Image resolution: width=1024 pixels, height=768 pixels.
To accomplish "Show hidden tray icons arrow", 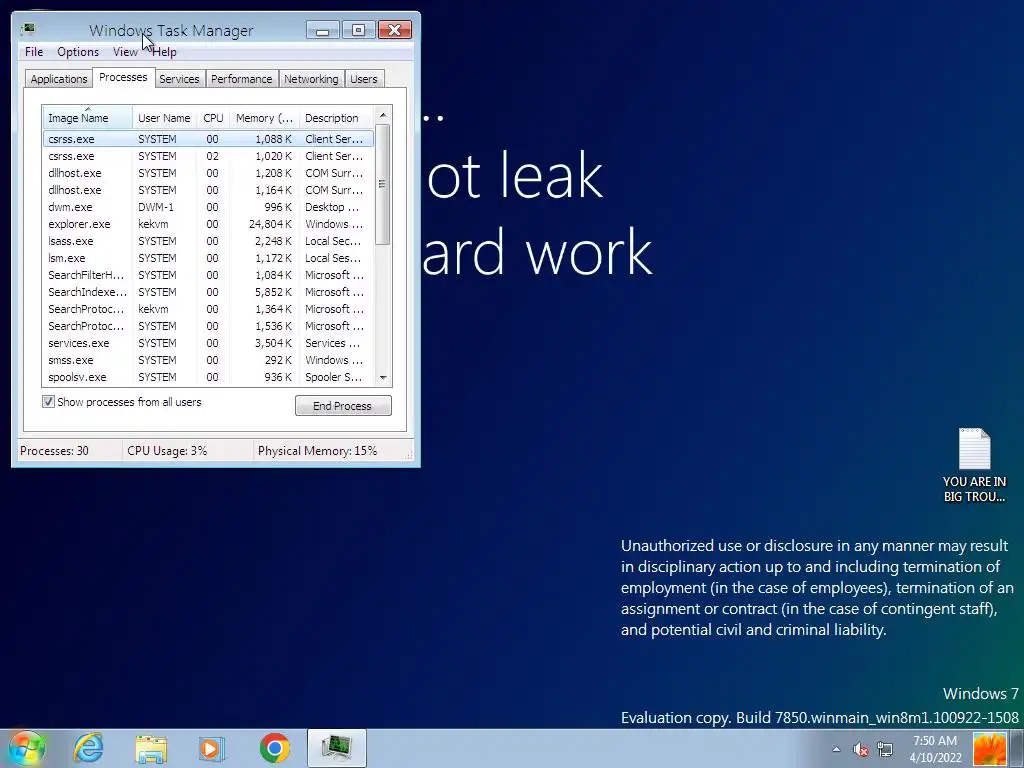I will tap(836, 749).
